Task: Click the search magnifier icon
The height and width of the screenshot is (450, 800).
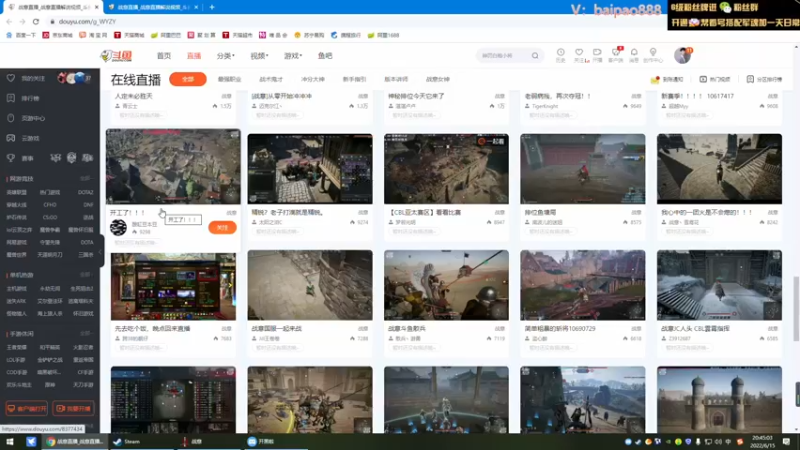Action: tap(535, 56)
